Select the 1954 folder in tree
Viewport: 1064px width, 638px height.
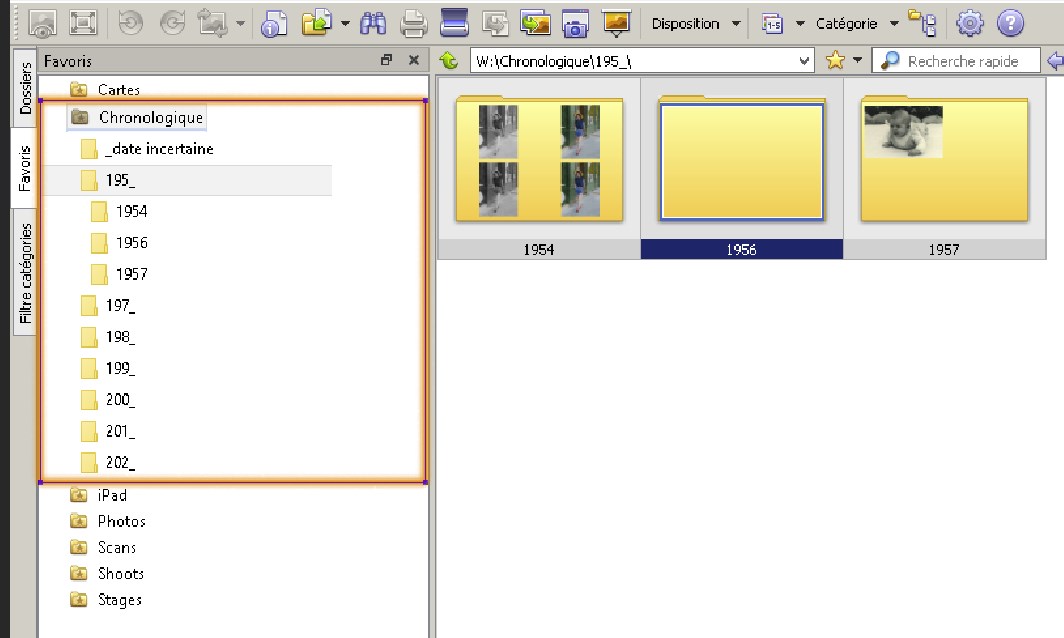click(x=131, y=211)
